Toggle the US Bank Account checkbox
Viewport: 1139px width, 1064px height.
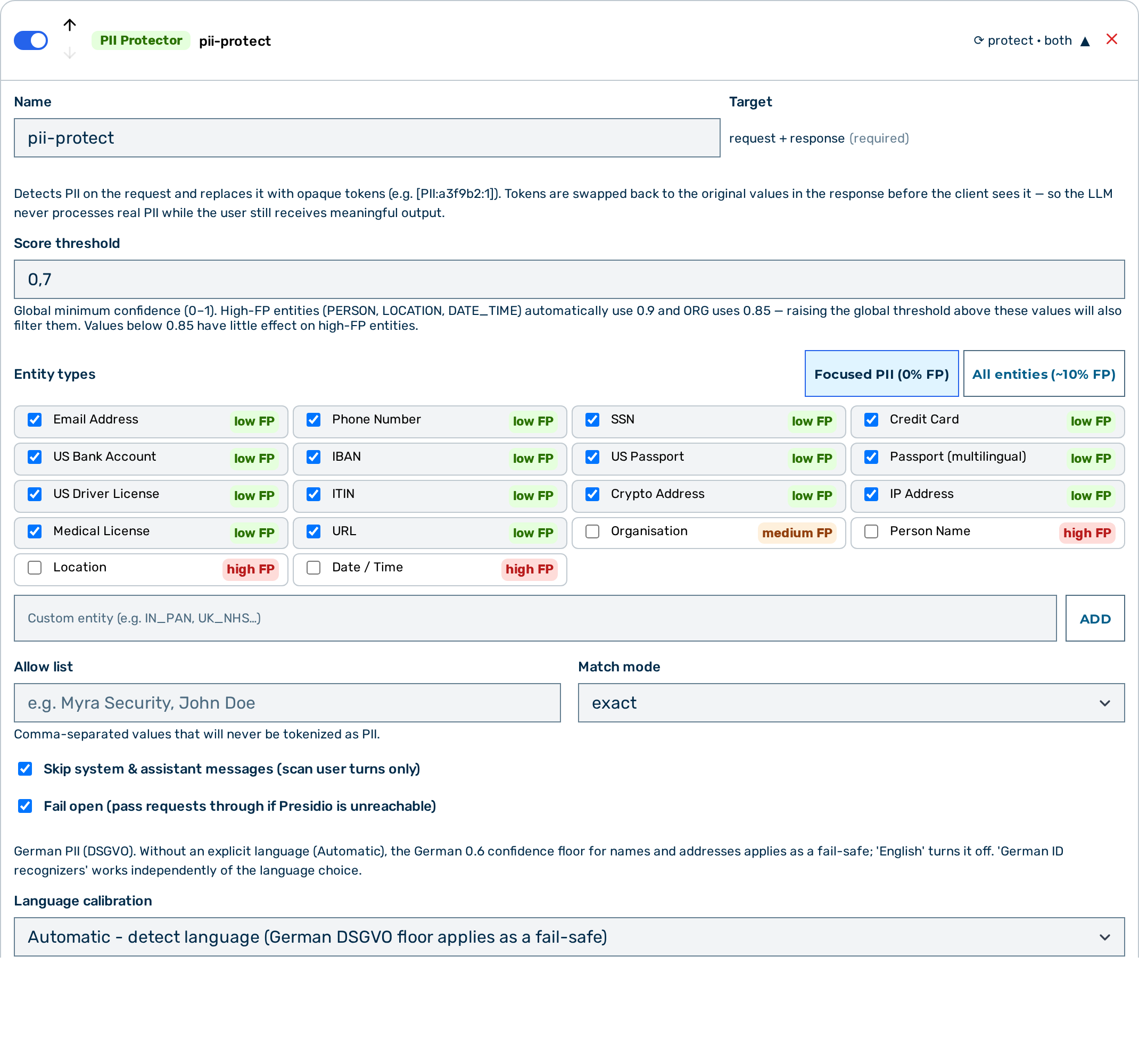tap(35, 457)
